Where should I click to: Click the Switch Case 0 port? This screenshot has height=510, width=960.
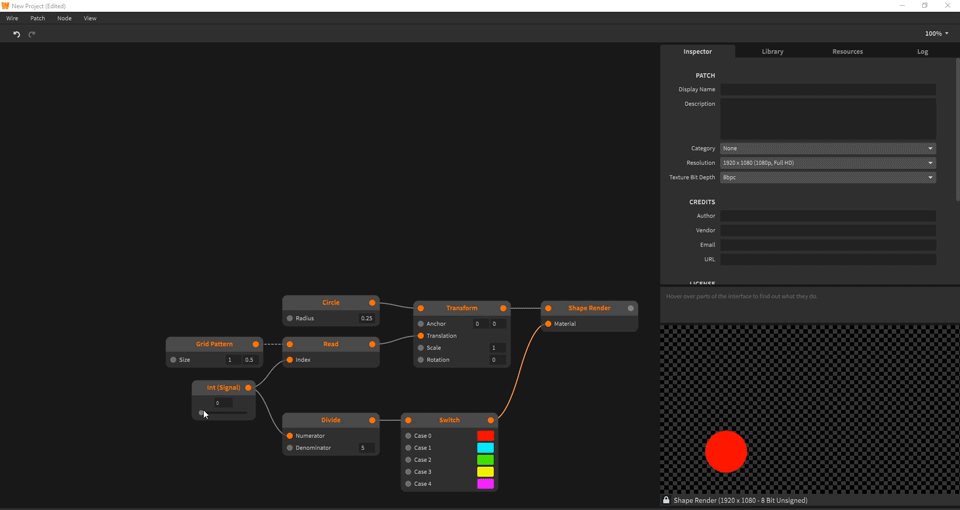coord(408,436)
